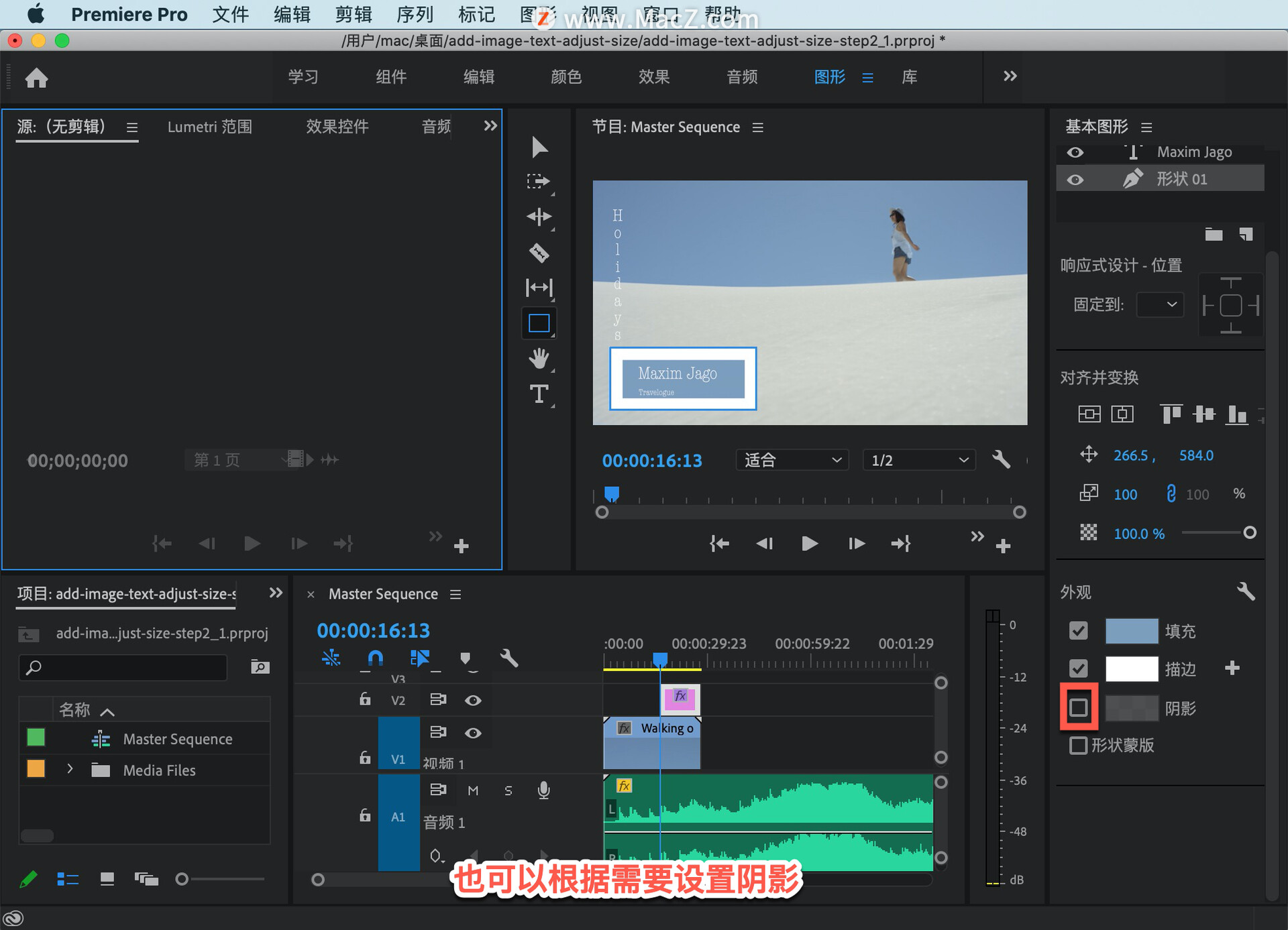Switch to Lumetri 范围 tab
The width and height of the screenshot is (1288, 930).
click(210, 127)
